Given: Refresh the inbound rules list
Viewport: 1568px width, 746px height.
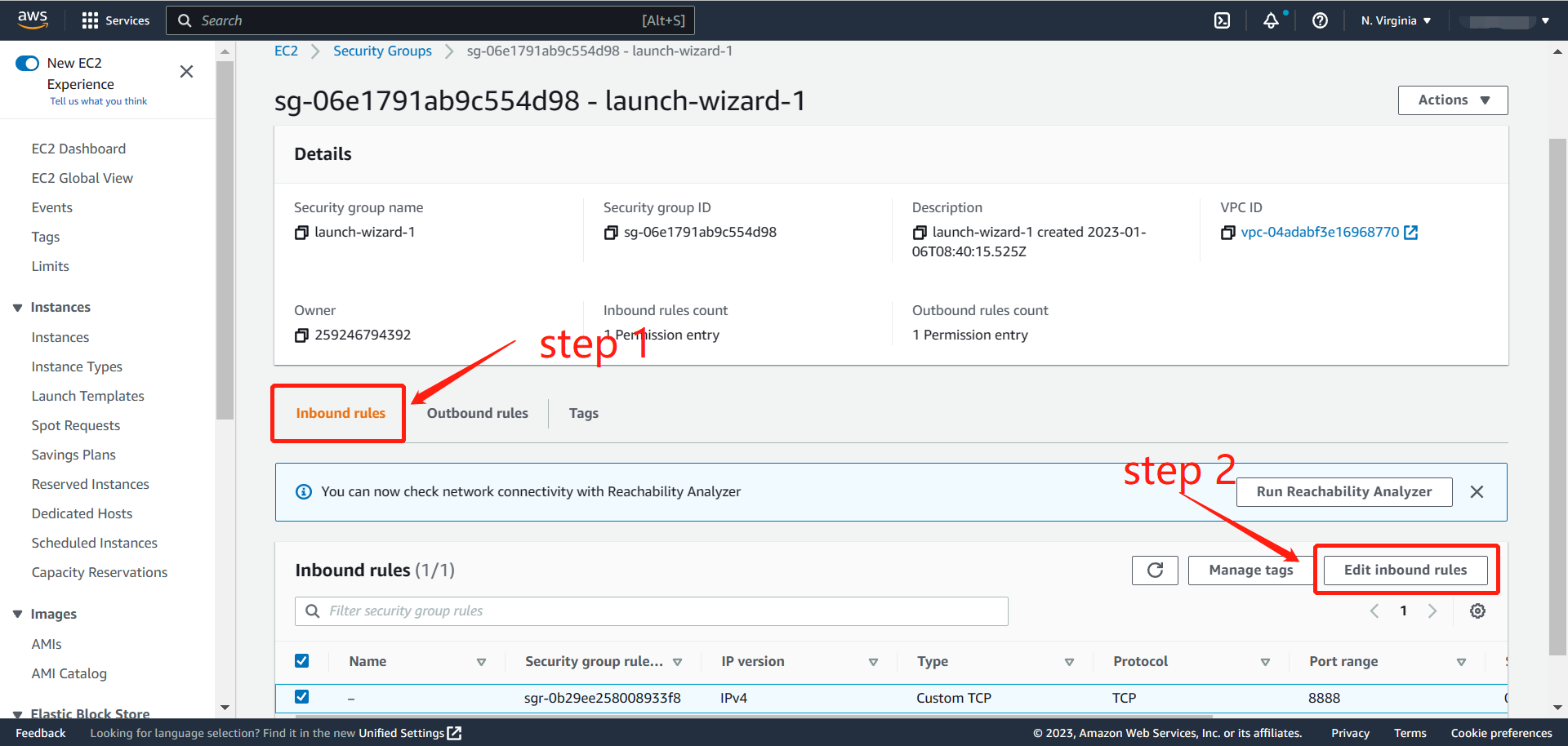Looking at the screenshot, I should point(1155,571).
